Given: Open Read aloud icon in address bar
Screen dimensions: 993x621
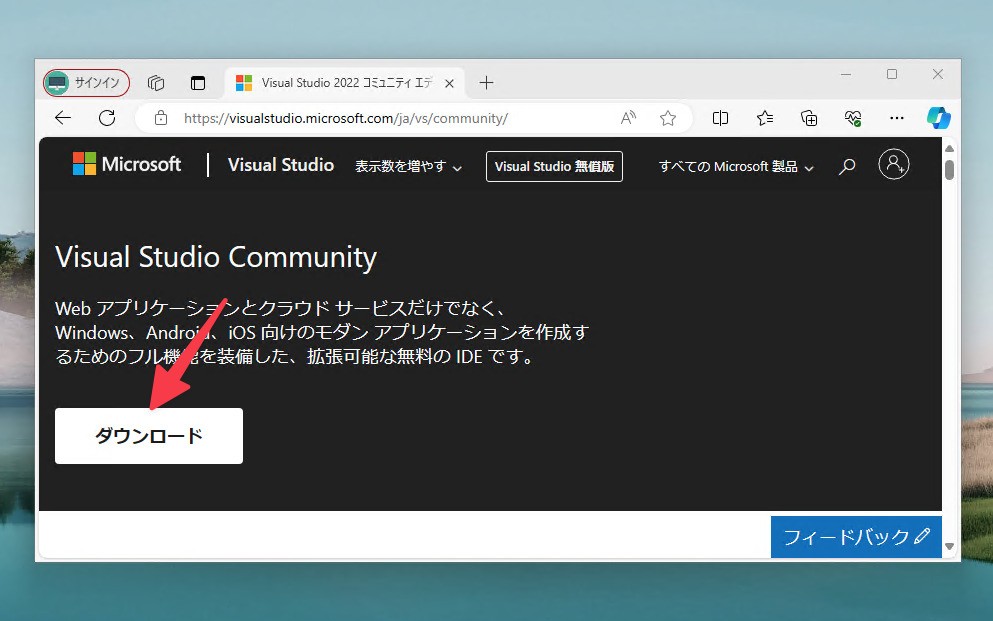Looking at the screenshot, I should click(628, 118).
